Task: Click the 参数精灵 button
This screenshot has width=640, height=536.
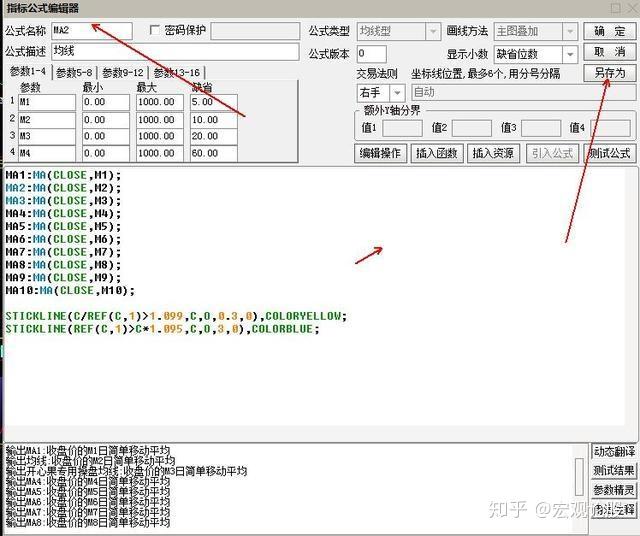Action: (x=614, y=490)
